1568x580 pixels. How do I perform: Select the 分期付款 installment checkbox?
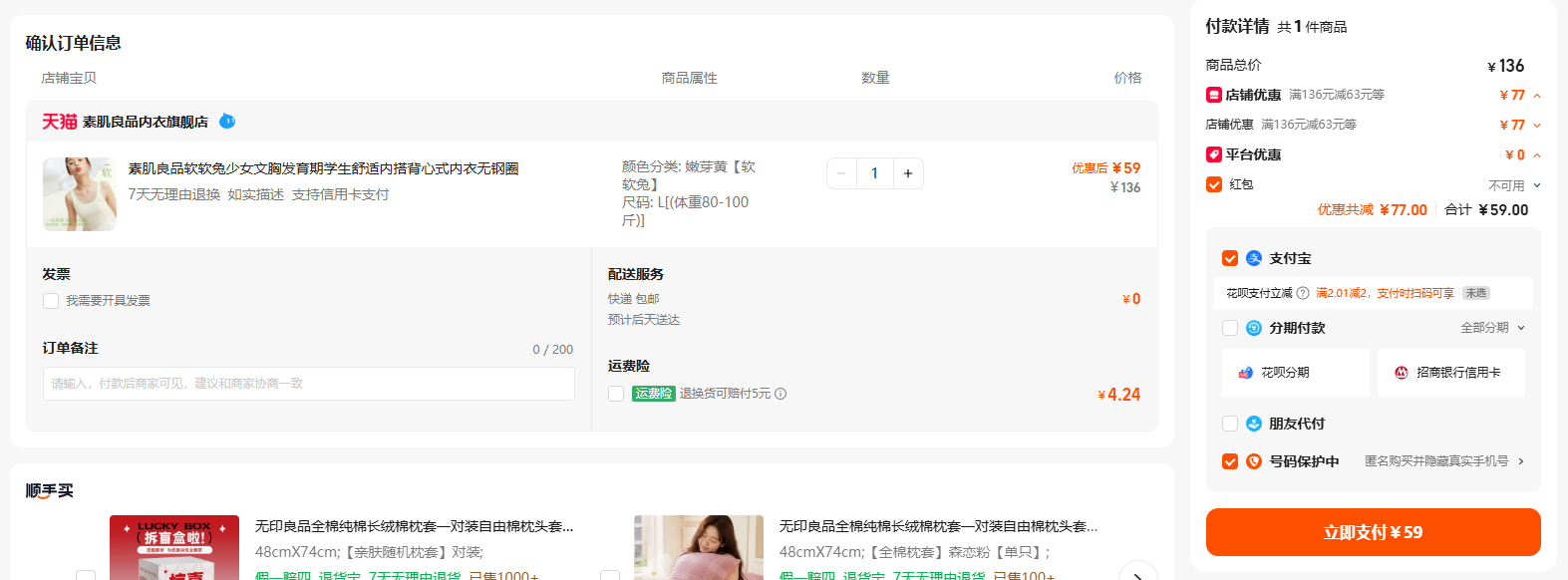pyautogui.click(x=1230, y=328)
